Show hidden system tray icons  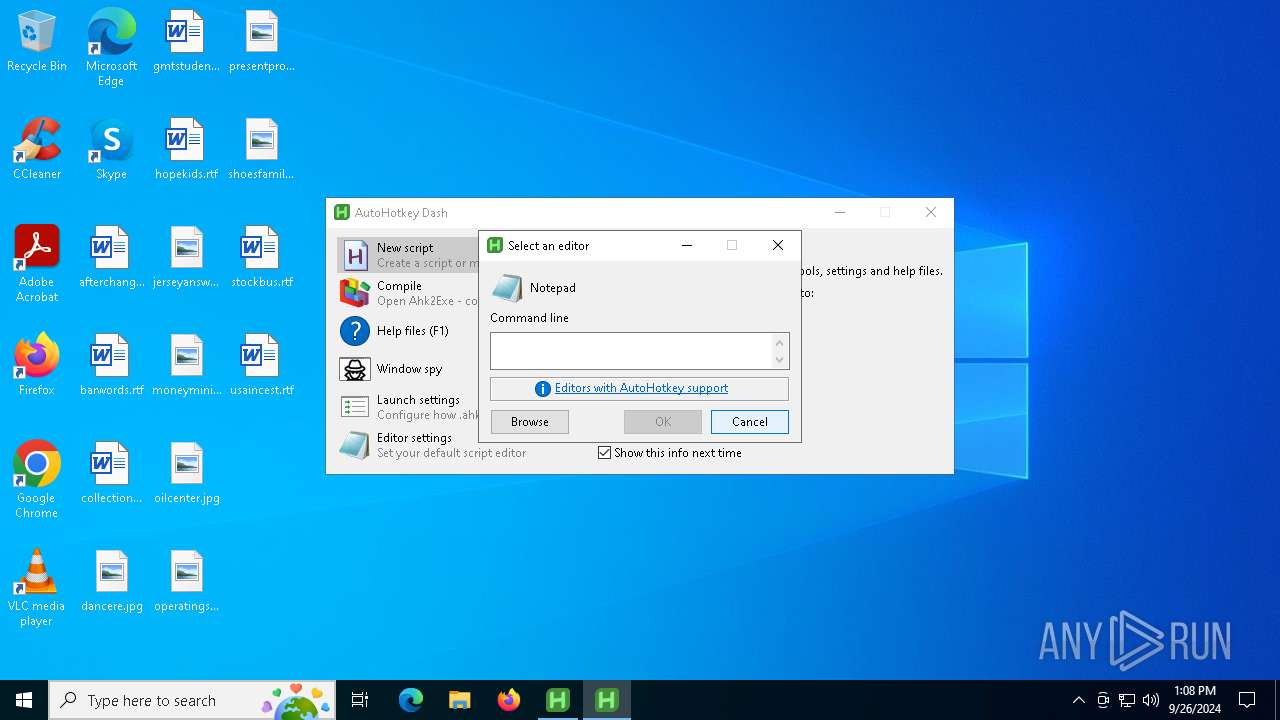[x=1078, y=700]
